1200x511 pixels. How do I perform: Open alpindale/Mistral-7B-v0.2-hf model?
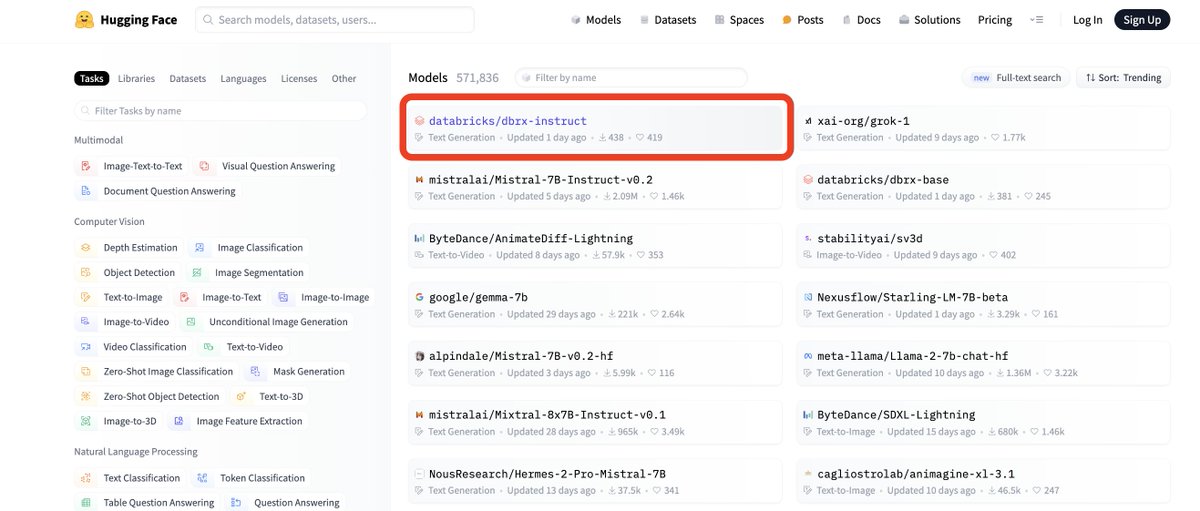595,363
